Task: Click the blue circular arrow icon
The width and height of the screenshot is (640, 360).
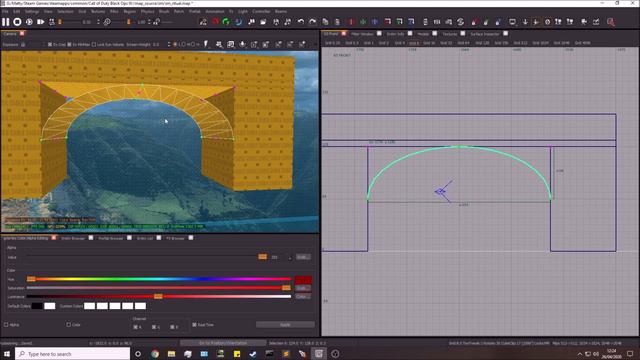Action: pyautogui.click(x=239, y=22)
